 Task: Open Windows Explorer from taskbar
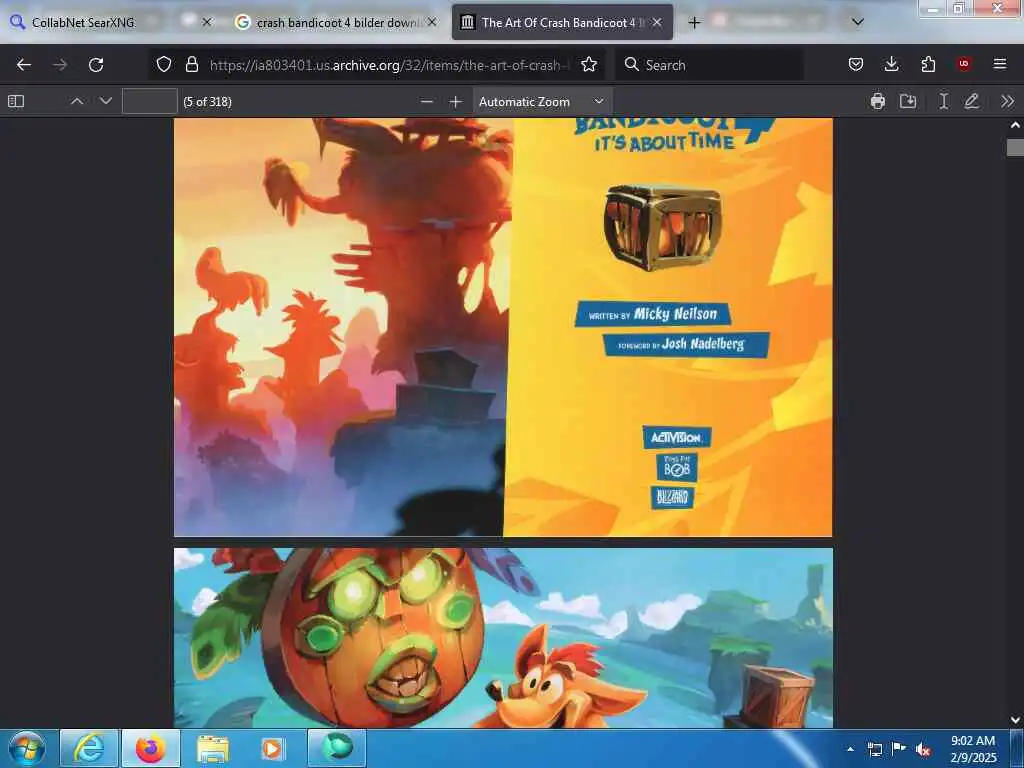point(213,748)
